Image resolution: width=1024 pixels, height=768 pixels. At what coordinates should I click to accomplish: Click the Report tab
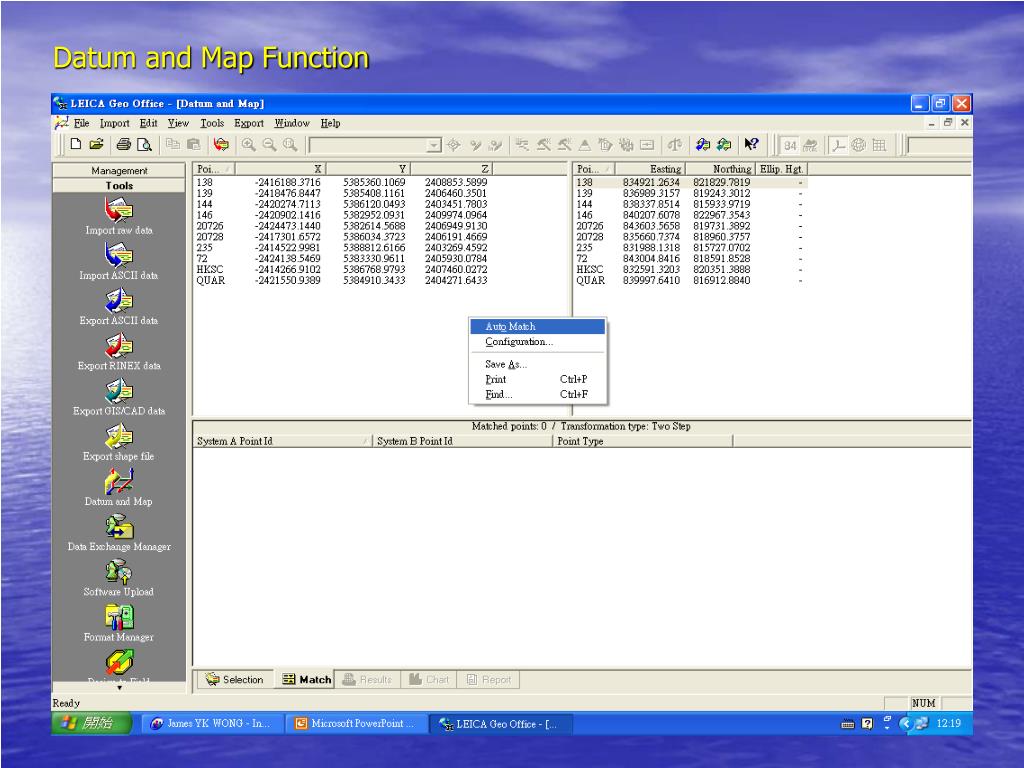488,679
